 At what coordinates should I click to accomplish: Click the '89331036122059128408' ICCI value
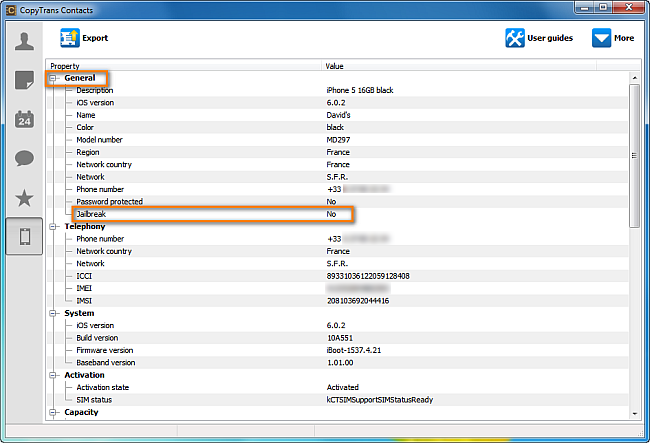click(368, 276)
